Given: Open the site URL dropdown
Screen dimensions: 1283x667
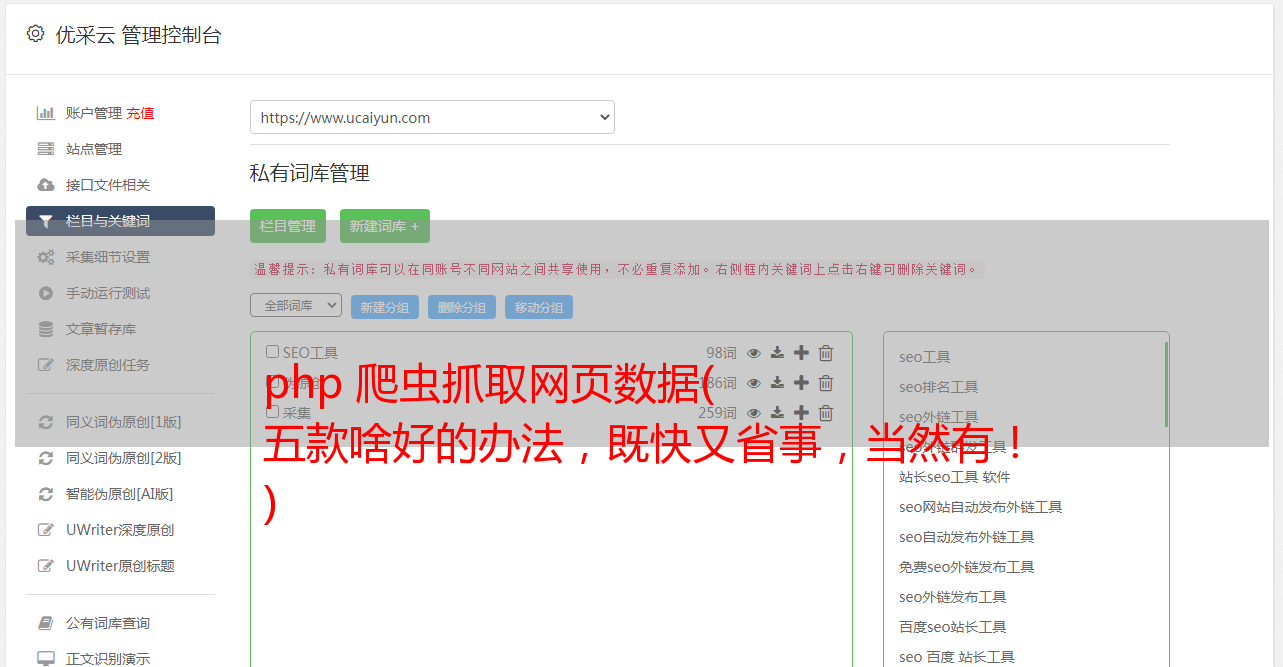Looking at the screenshot, I should [x=432, y=117].
